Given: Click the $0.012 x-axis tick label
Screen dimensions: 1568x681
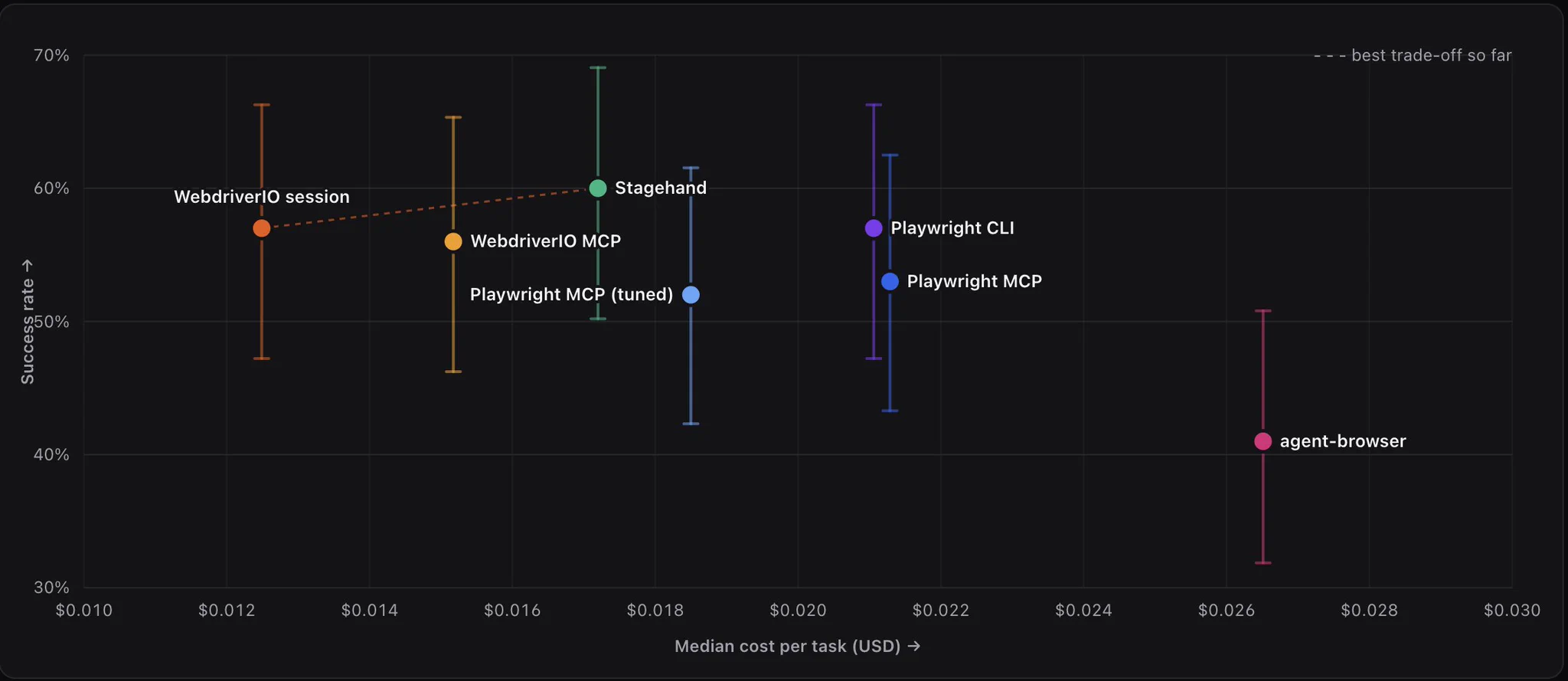Looking at the screenshot, I should point(227,611).
